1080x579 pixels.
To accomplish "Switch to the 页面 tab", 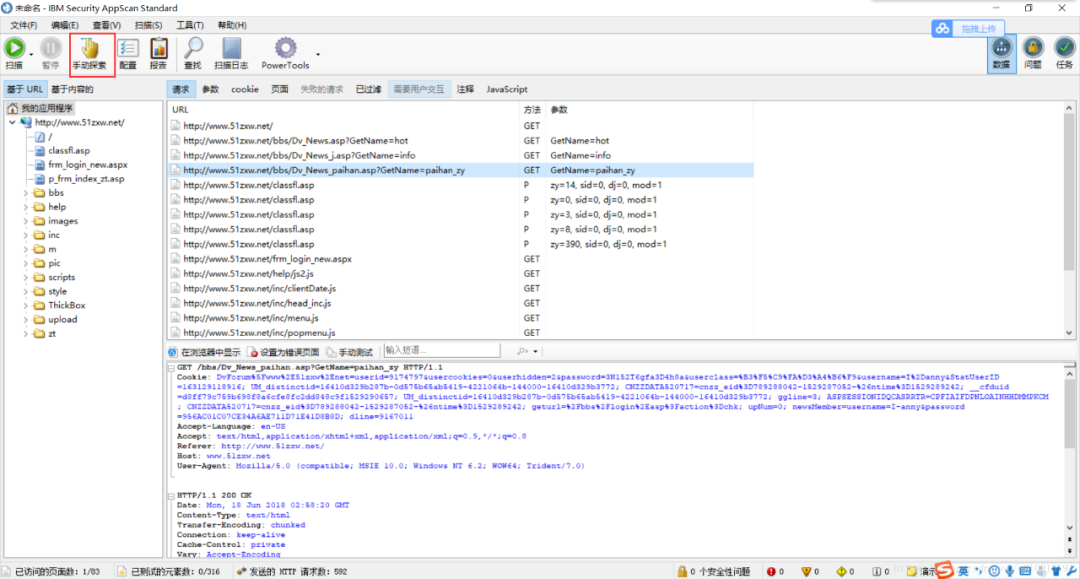I will [280, 90].
